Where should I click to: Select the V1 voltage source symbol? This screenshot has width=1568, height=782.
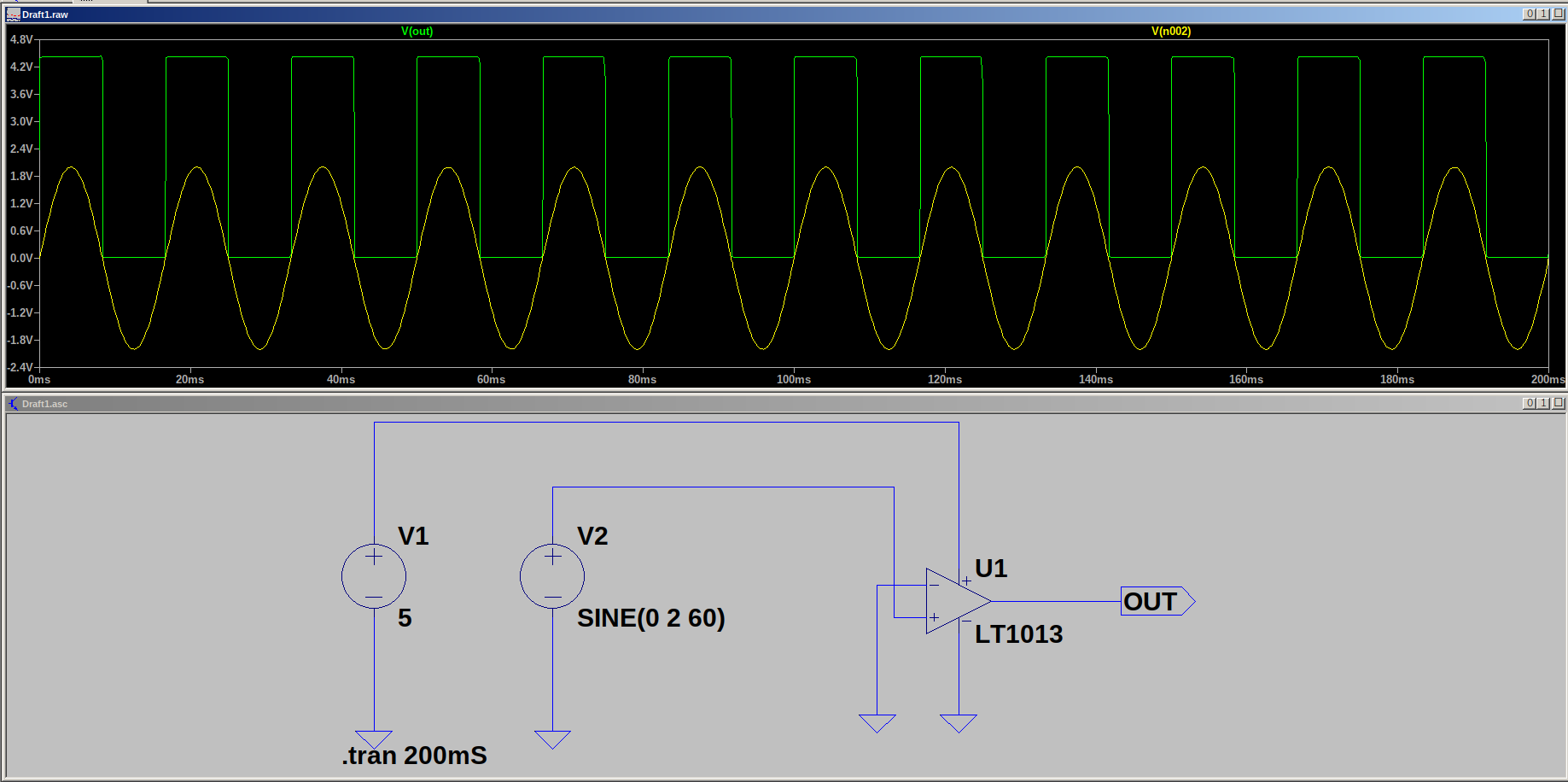(374, 576)
